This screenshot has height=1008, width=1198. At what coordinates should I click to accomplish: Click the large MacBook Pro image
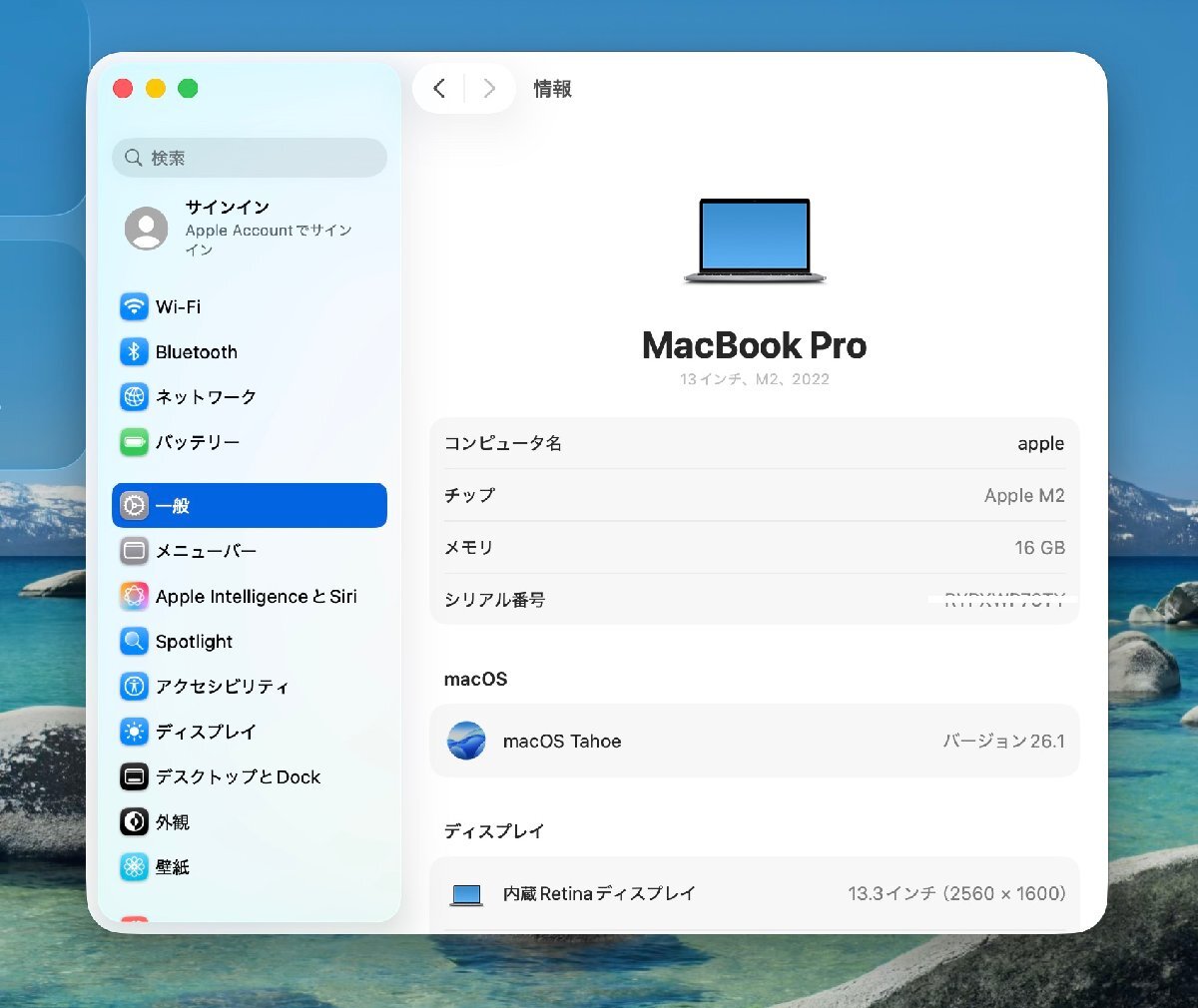[x=755, y=242]
